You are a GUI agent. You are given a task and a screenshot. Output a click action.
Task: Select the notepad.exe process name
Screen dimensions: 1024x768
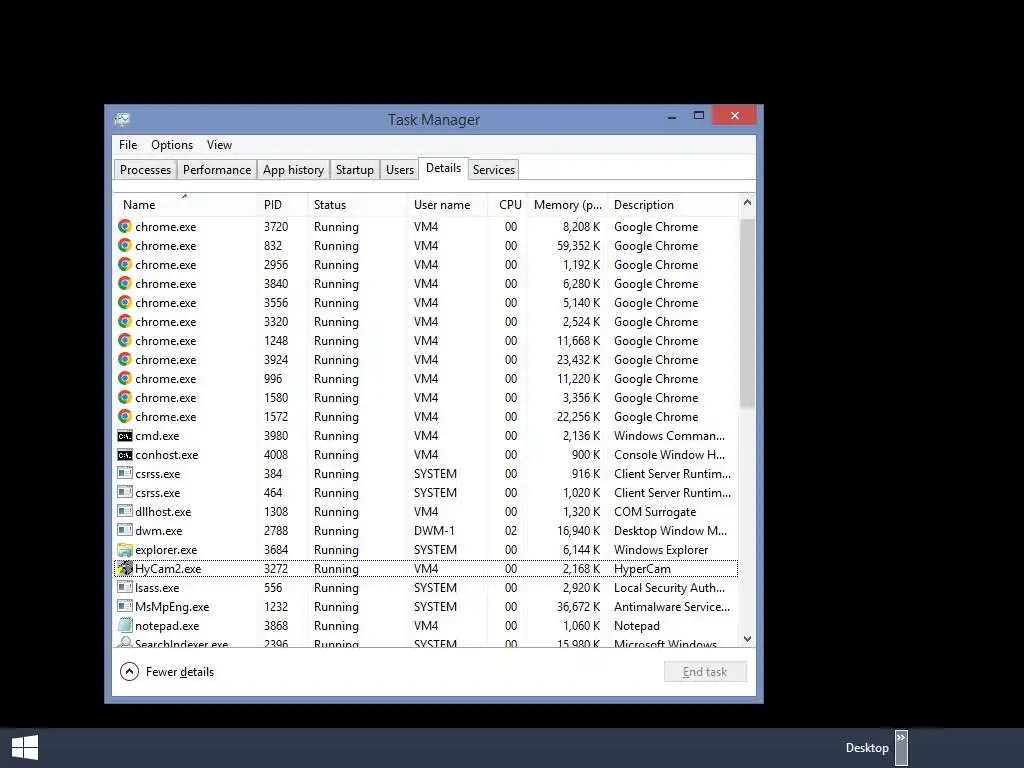[x=167, y=625]
